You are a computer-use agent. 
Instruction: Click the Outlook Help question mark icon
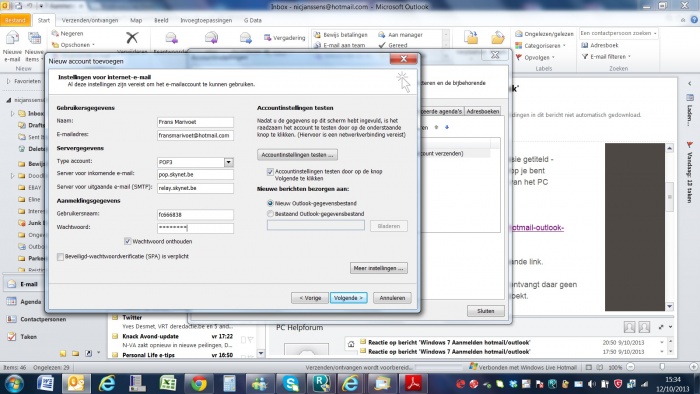(694, 20)
